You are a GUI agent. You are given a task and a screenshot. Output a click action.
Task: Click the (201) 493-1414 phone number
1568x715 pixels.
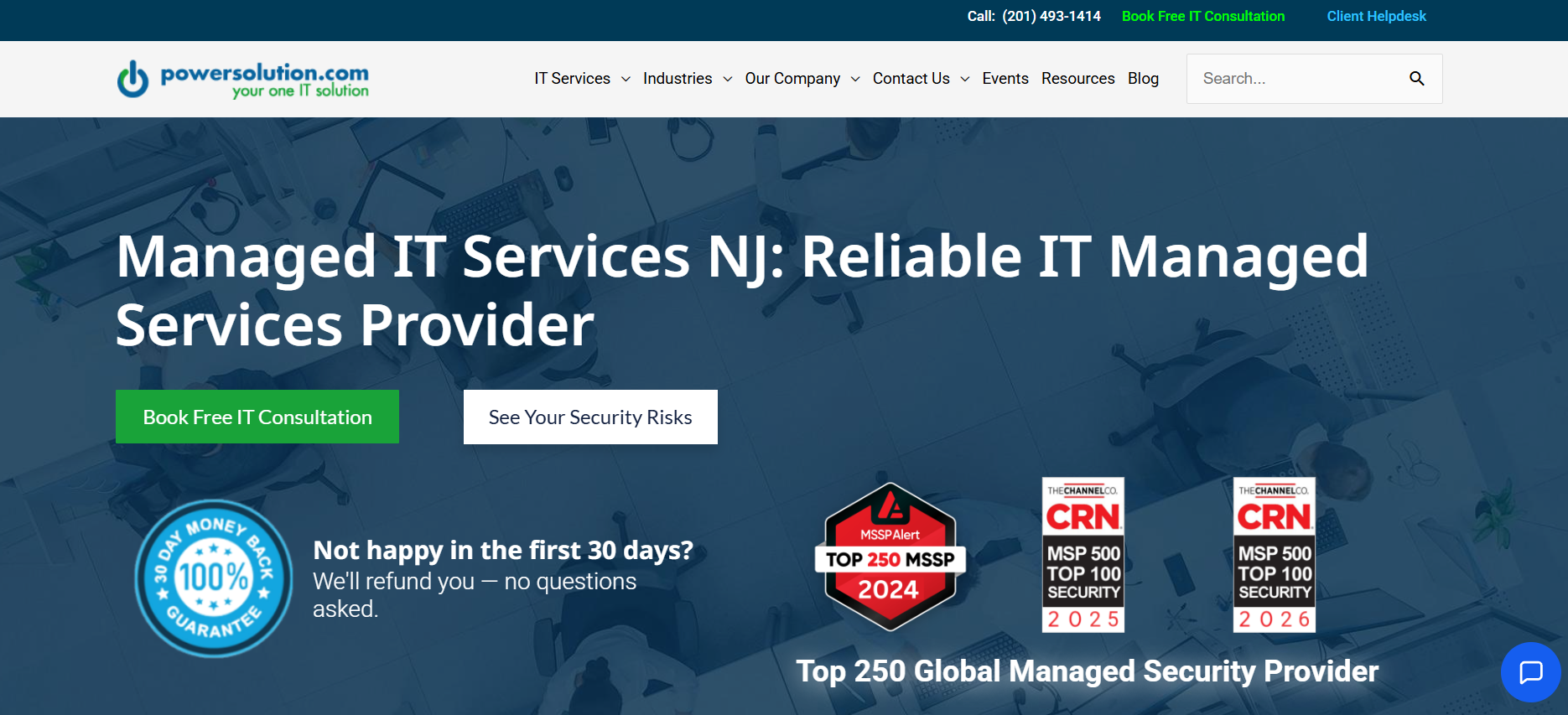1051,16
